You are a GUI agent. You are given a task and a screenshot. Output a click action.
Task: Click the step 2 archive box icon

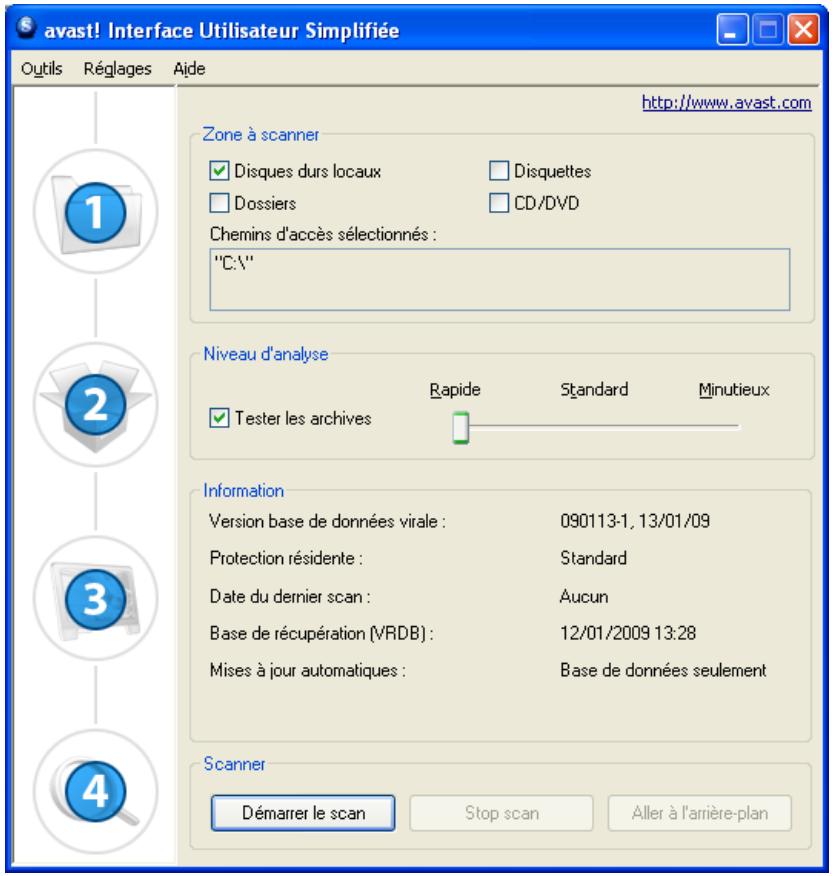(96, 404)
